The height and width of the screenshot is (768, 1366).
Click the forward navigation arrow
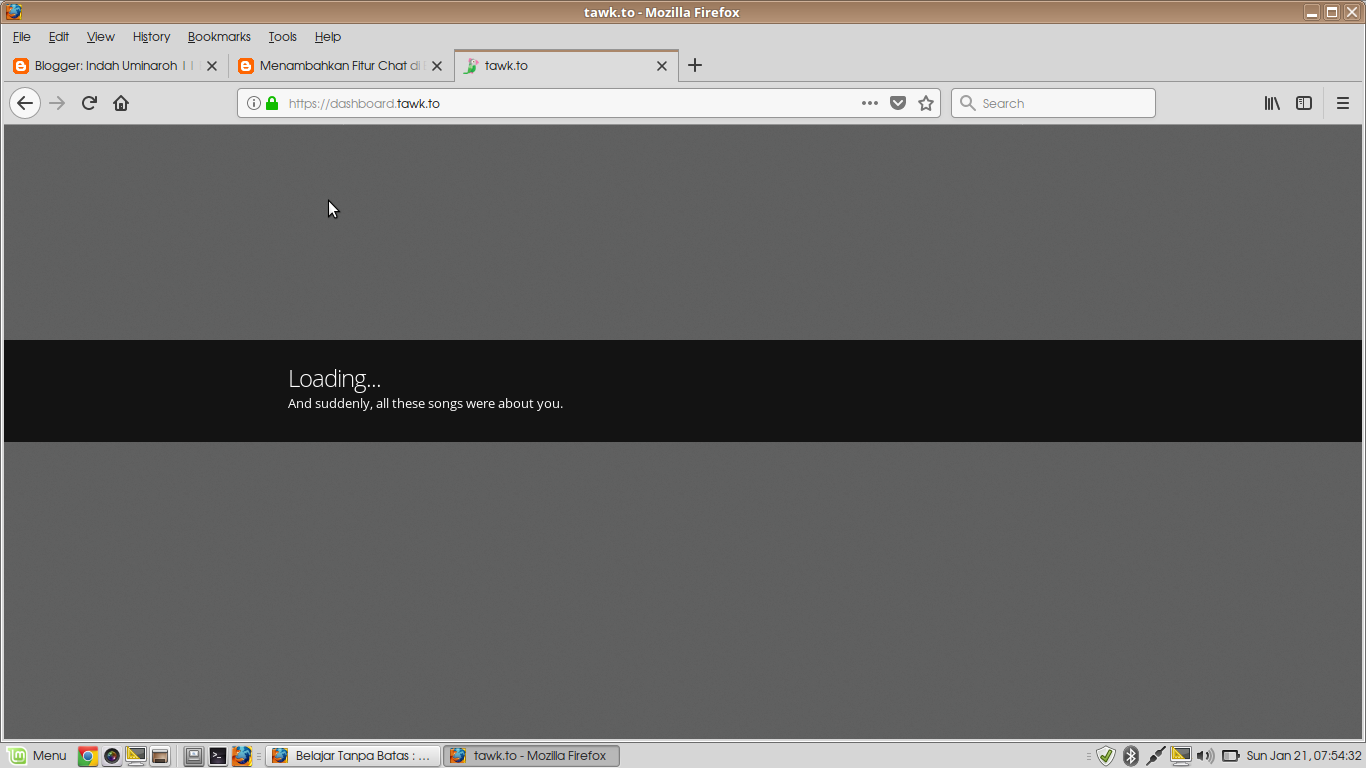pyautogui.click(x=57, y=103)
